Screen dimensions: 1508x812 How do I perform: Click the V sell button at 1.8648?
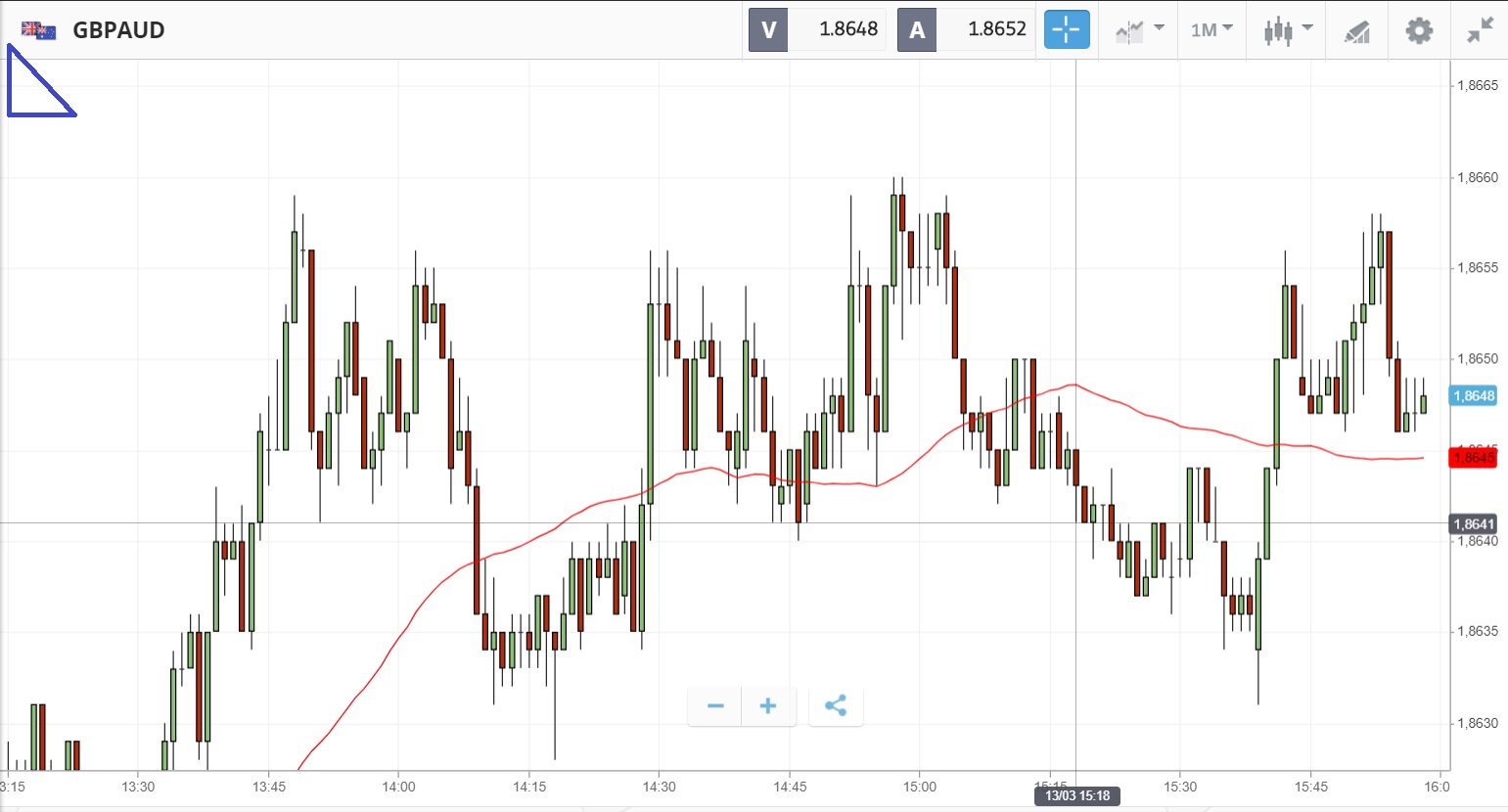tap(817, 29)
